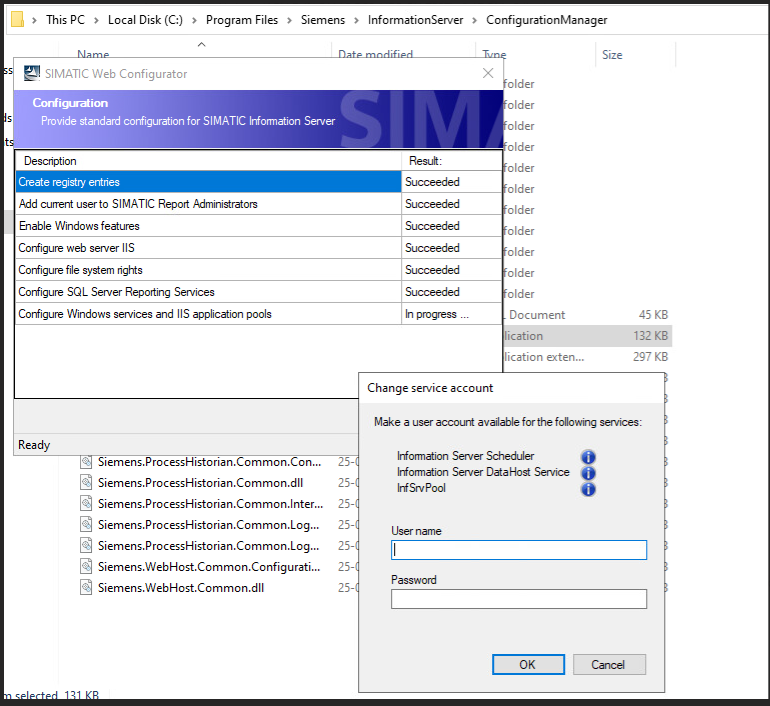Click the info icon next to InfSrvPool

(588, 489)
